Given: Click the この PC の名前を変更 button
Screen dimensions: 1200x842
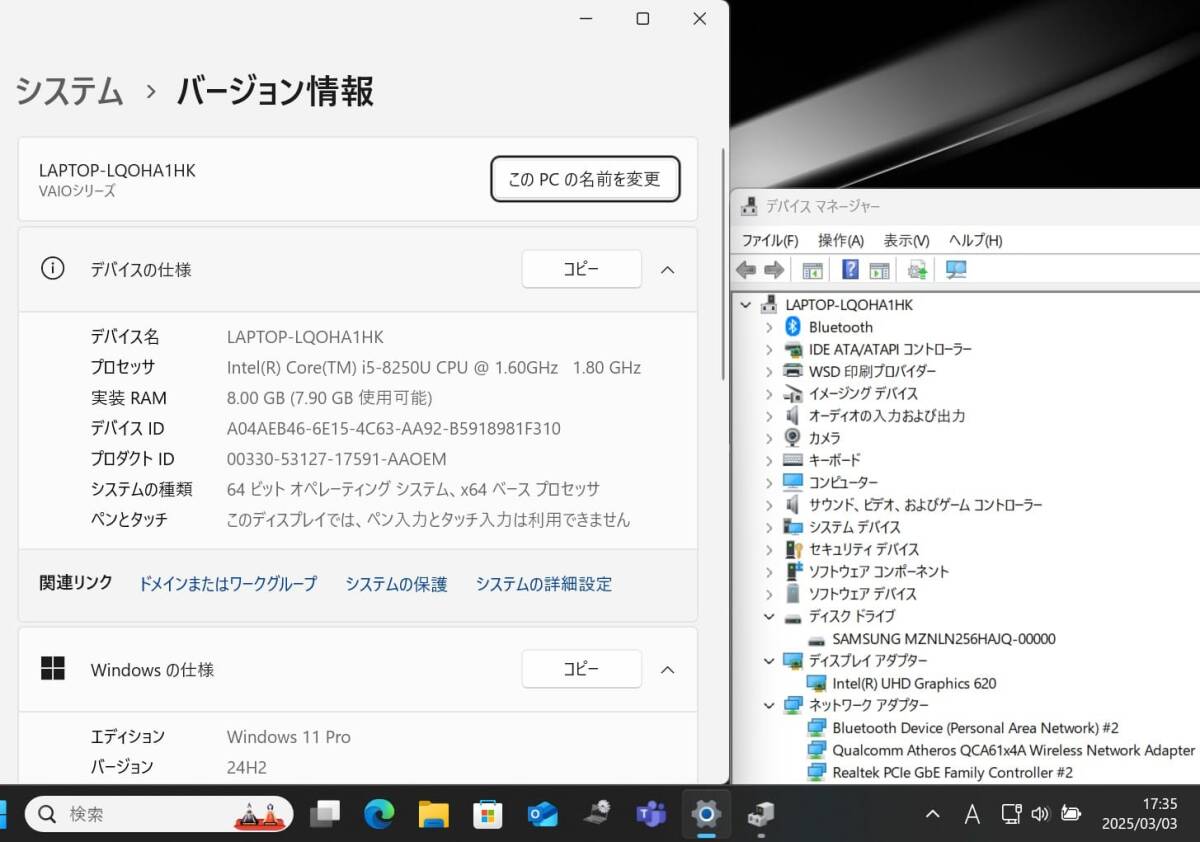Looking at the screenshot, I should click(x=585, y=179).
